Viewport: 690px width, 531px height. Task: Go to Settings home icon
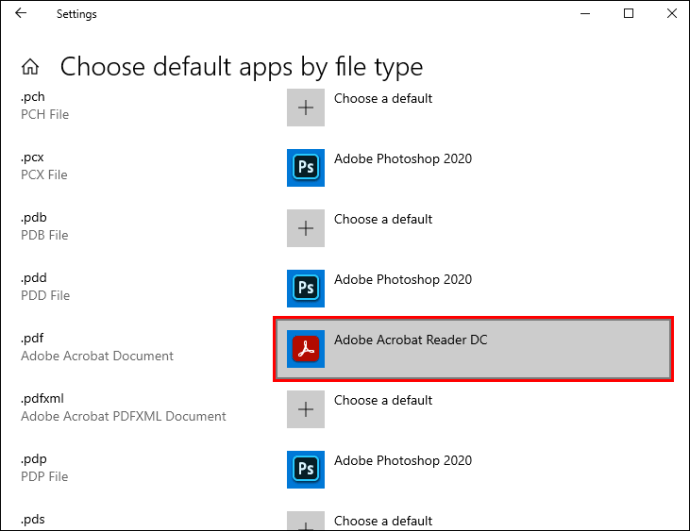30,67
